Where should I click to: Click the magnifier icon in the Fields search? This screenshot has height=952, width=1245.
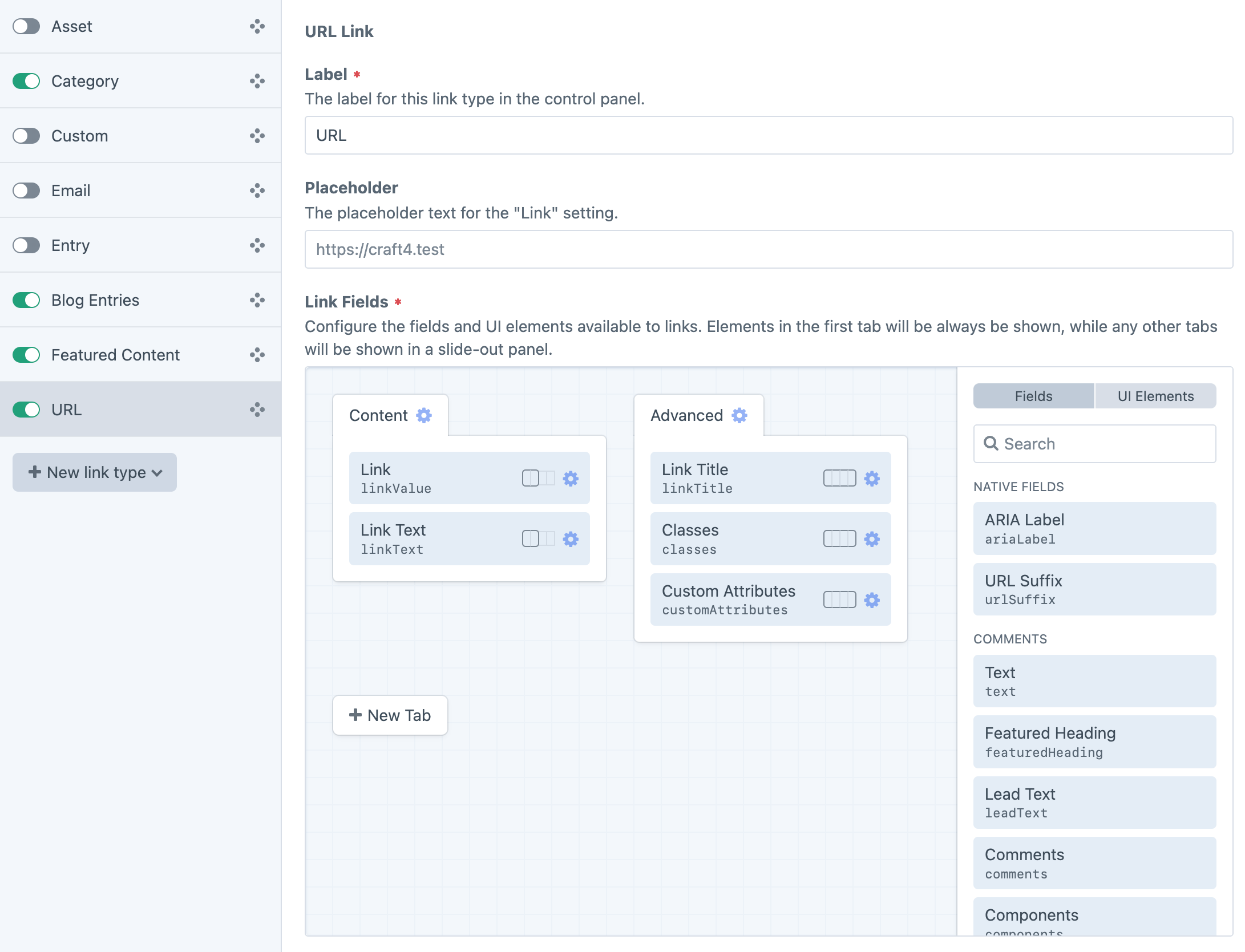pyautogui.click(x=991, y=444)
